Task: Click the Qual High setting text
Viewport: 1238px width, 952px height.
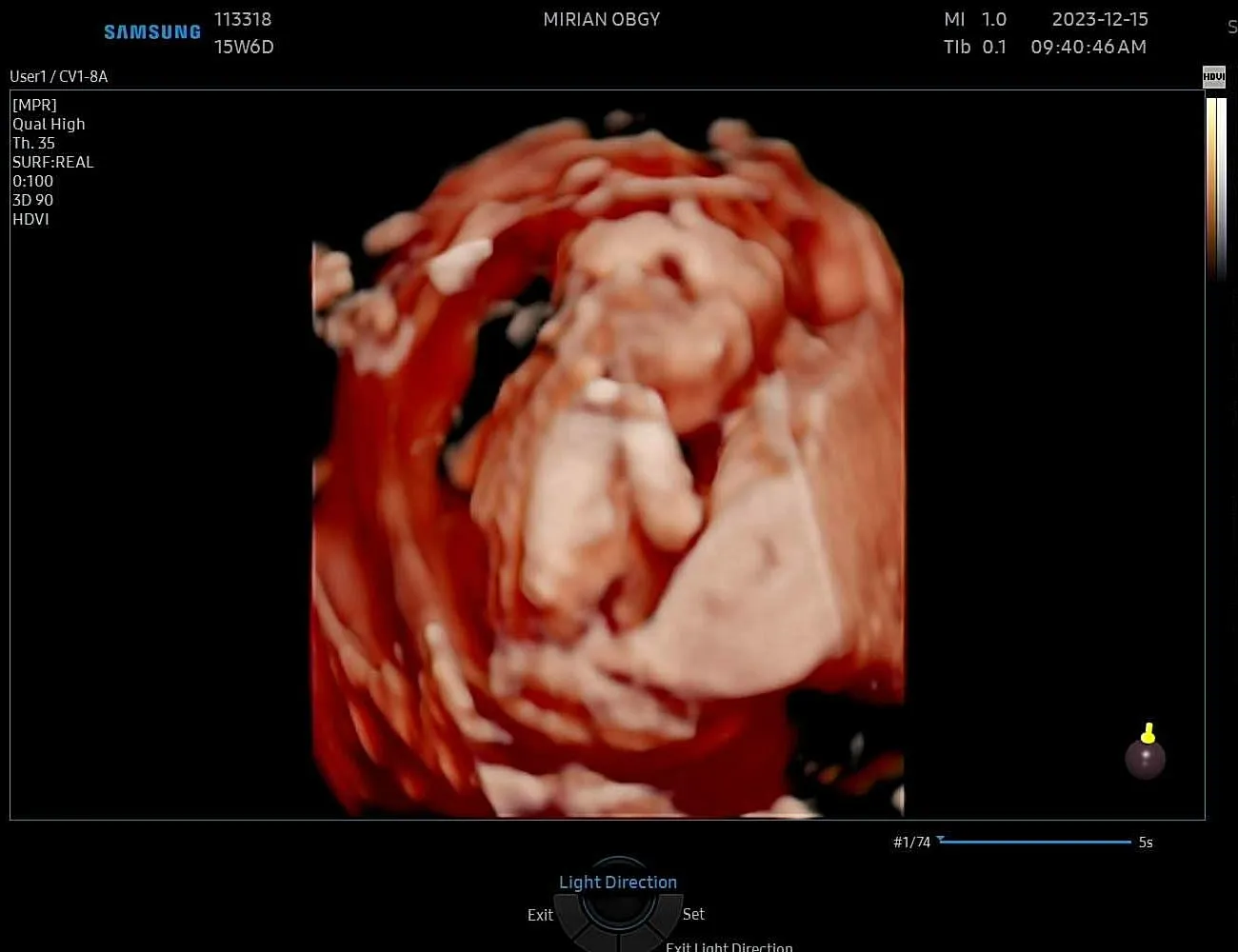Action: click(49, 124)
